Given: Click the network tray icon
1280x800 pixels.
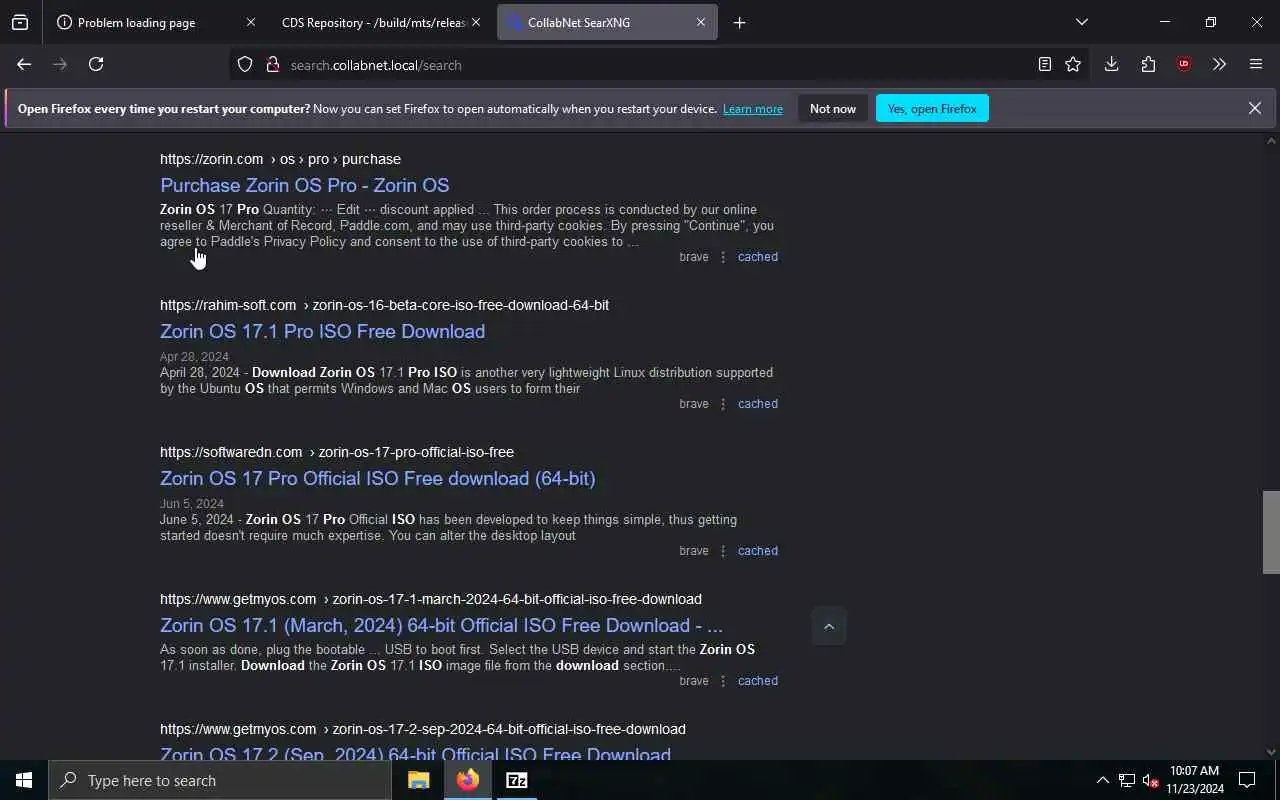Looking at the screenshot, I should (x=1127, y=780).
